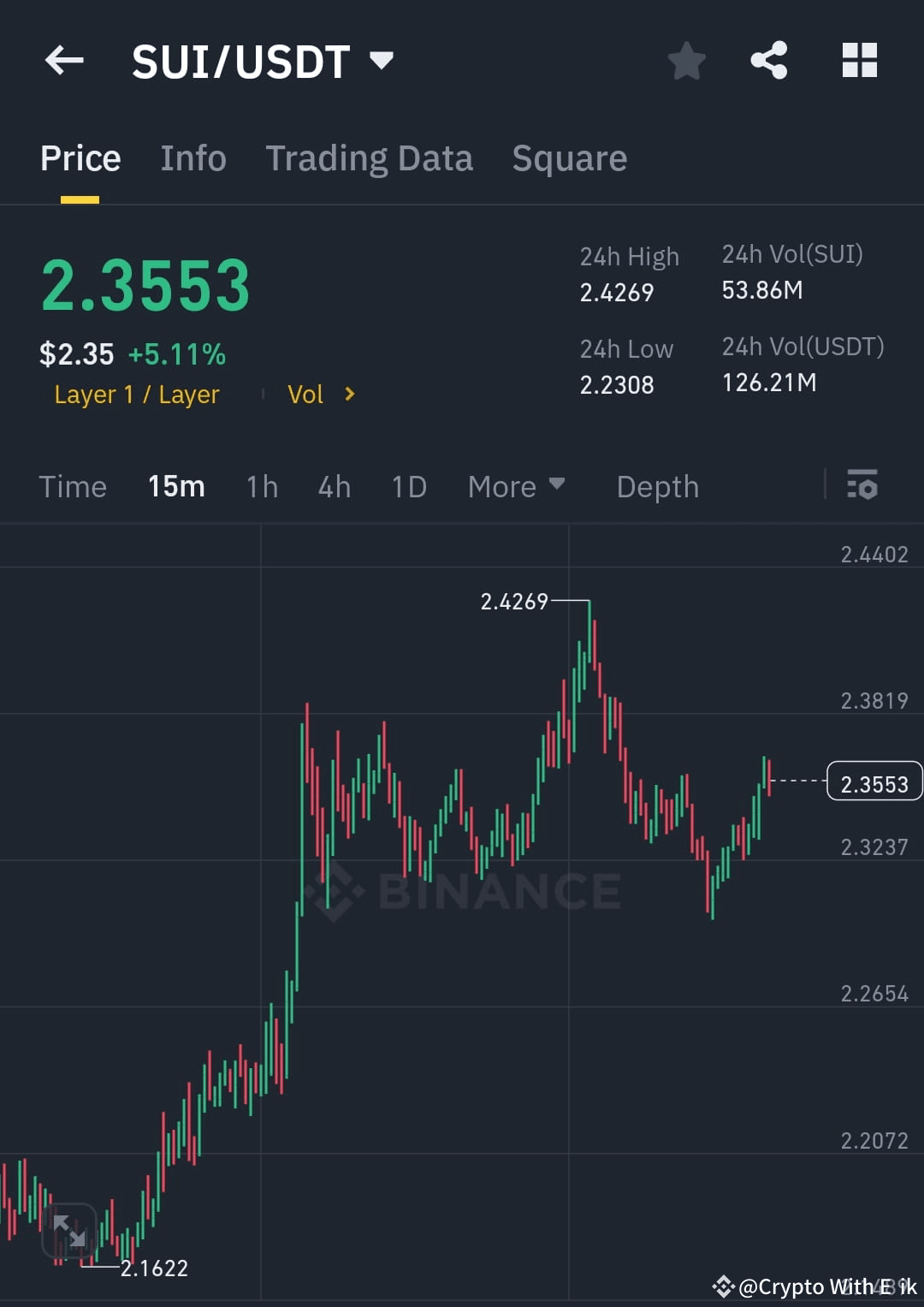Viewport: 924px width, 1307px height.
Task: Select the Depth chart view
Action: (x=657, y=486)
